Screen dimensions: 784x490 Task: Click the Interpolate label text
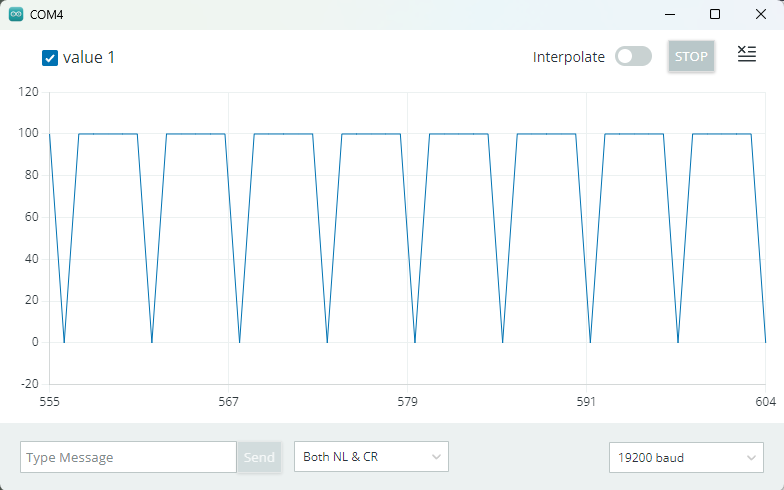pyautogui.click(x=568, y=57)
